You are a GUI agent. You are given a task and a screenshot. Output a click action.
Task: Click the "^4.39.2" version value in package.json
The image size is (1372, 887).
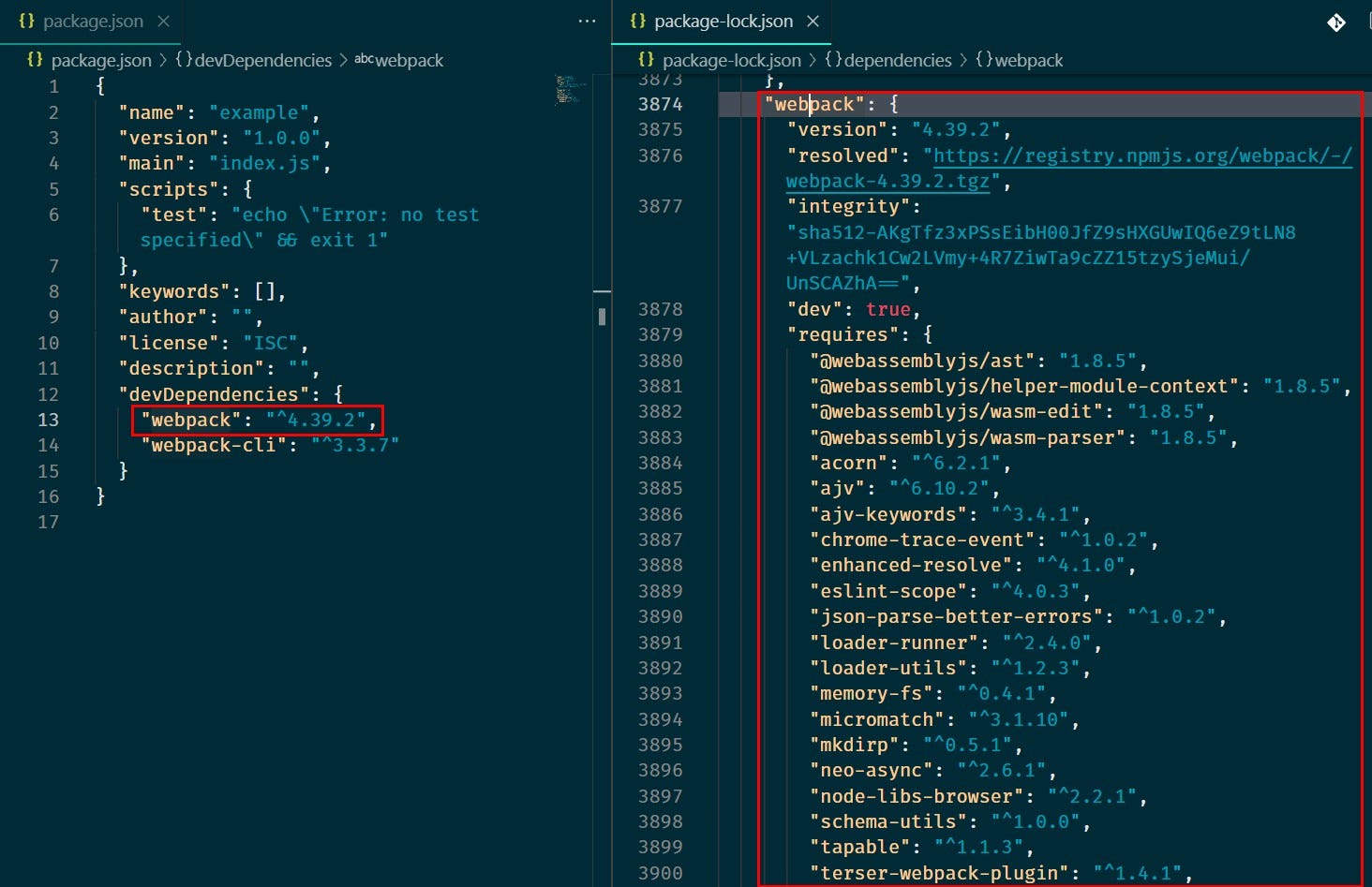(315, 420)
